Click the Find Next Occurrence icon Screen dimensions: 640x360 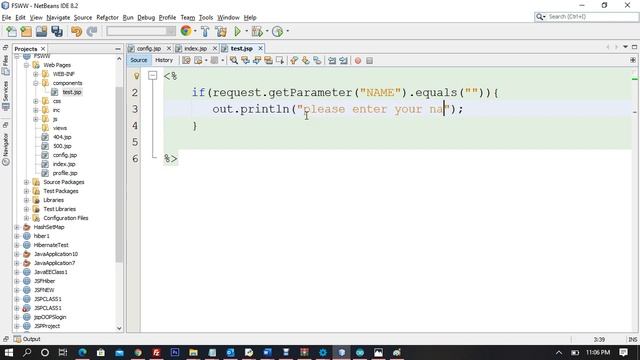257,60
